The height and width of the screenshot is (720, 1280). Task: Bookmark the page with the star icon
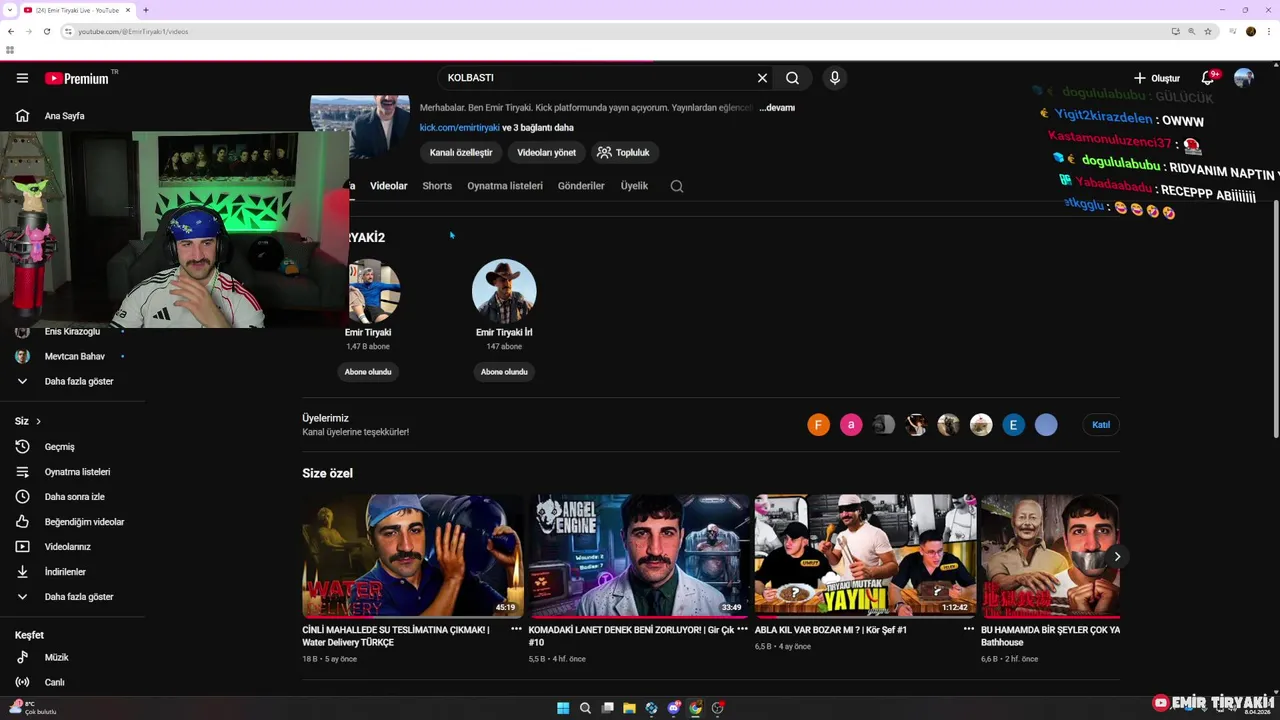(1208, 31)
